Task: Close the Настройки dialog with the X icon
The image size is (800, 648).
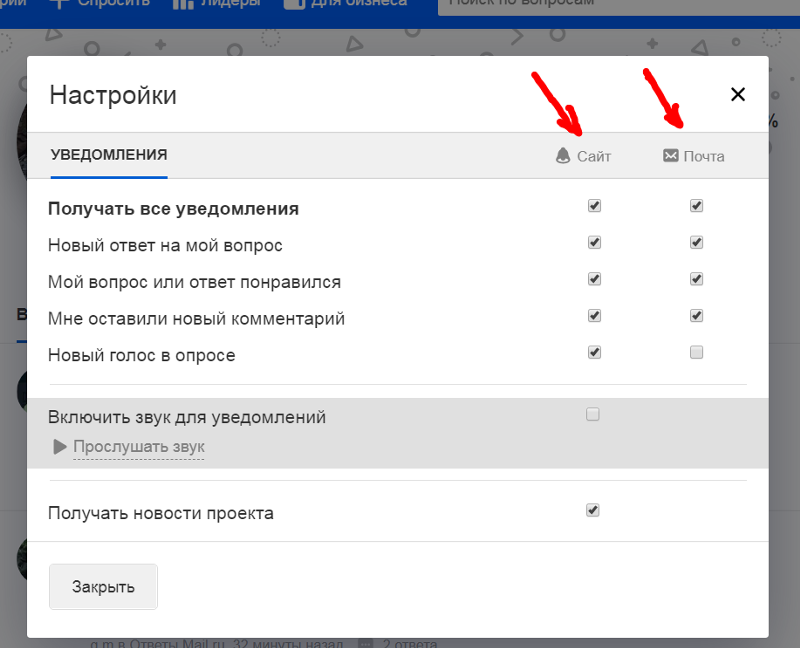Action: pyautogui.click(x=738, y=94)
